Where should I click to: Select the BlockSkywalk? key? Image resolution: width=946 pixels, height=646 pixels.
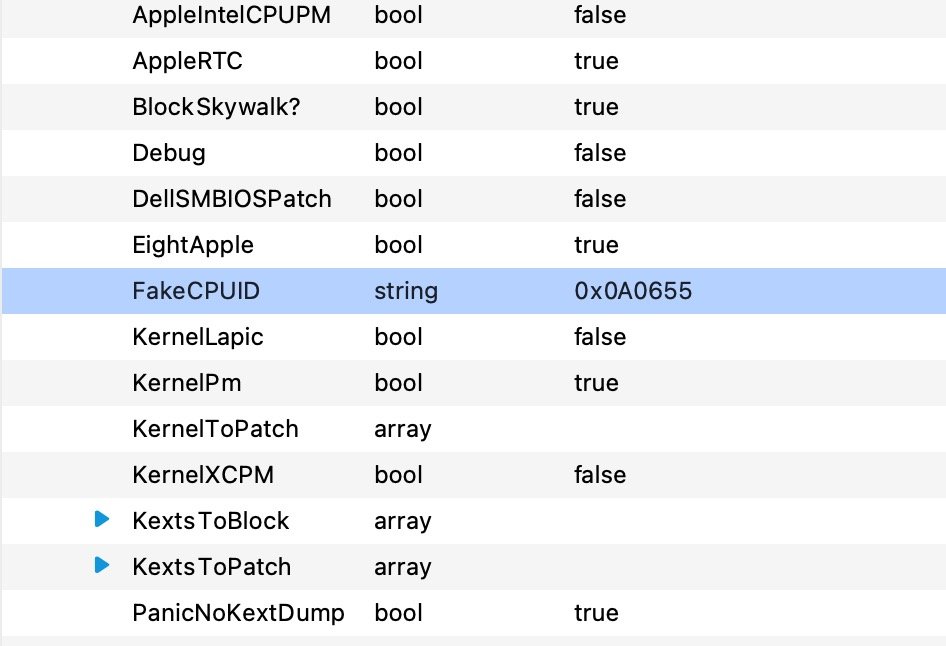[216, 107]
